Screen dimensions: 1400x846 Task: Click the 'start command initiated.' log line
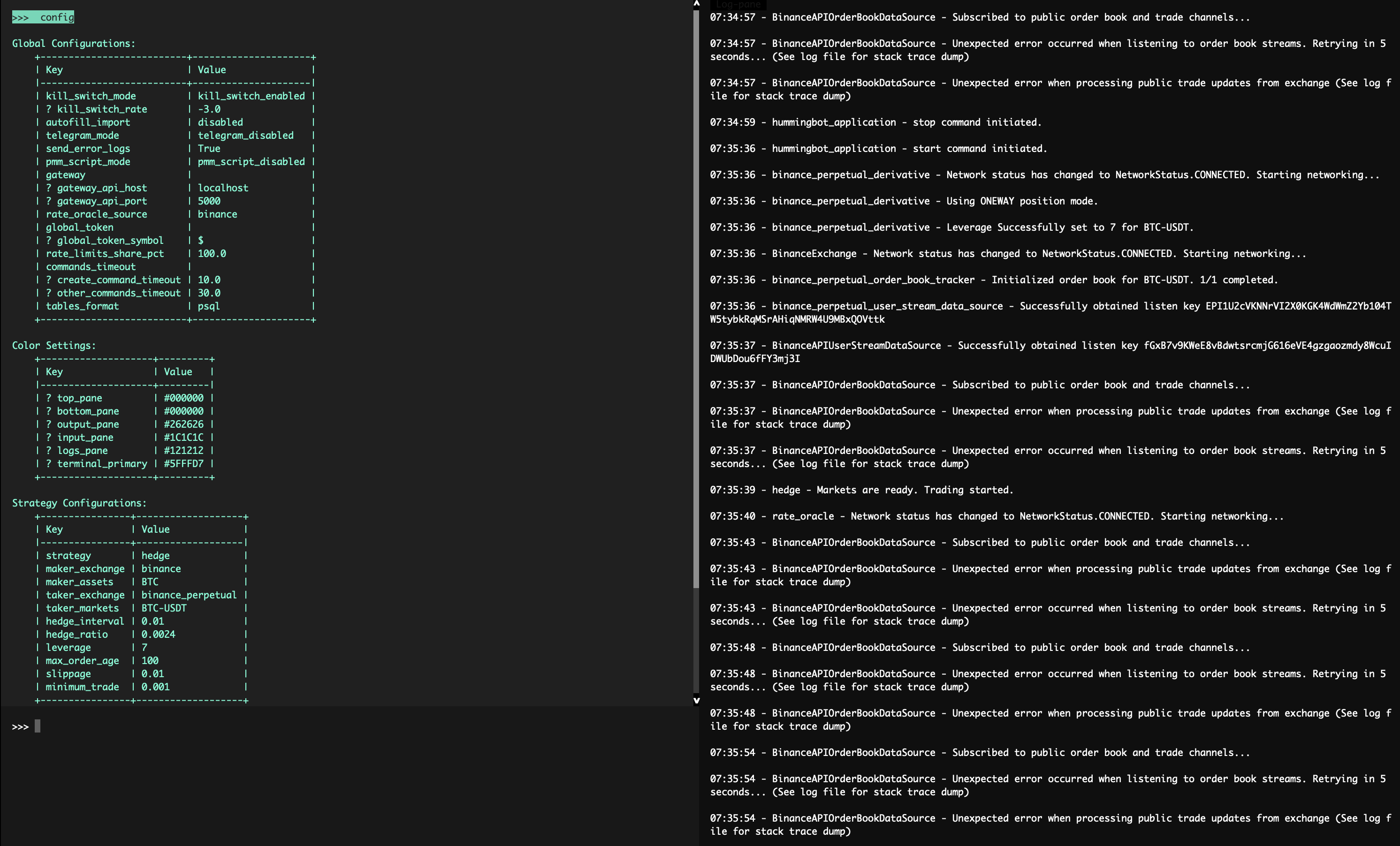(878, 148)
